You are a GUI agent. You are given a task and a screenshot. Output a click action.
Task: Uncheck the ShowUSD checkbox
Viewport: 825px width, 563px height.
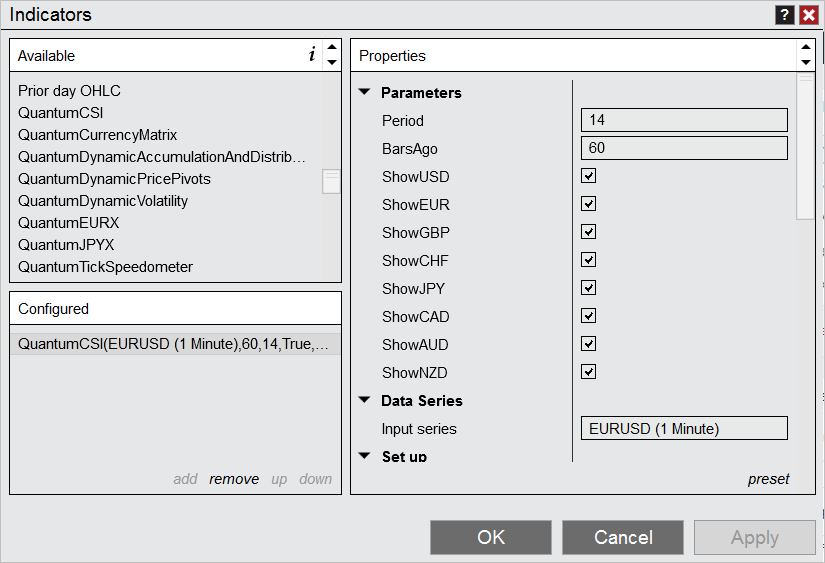coord(588,176)
